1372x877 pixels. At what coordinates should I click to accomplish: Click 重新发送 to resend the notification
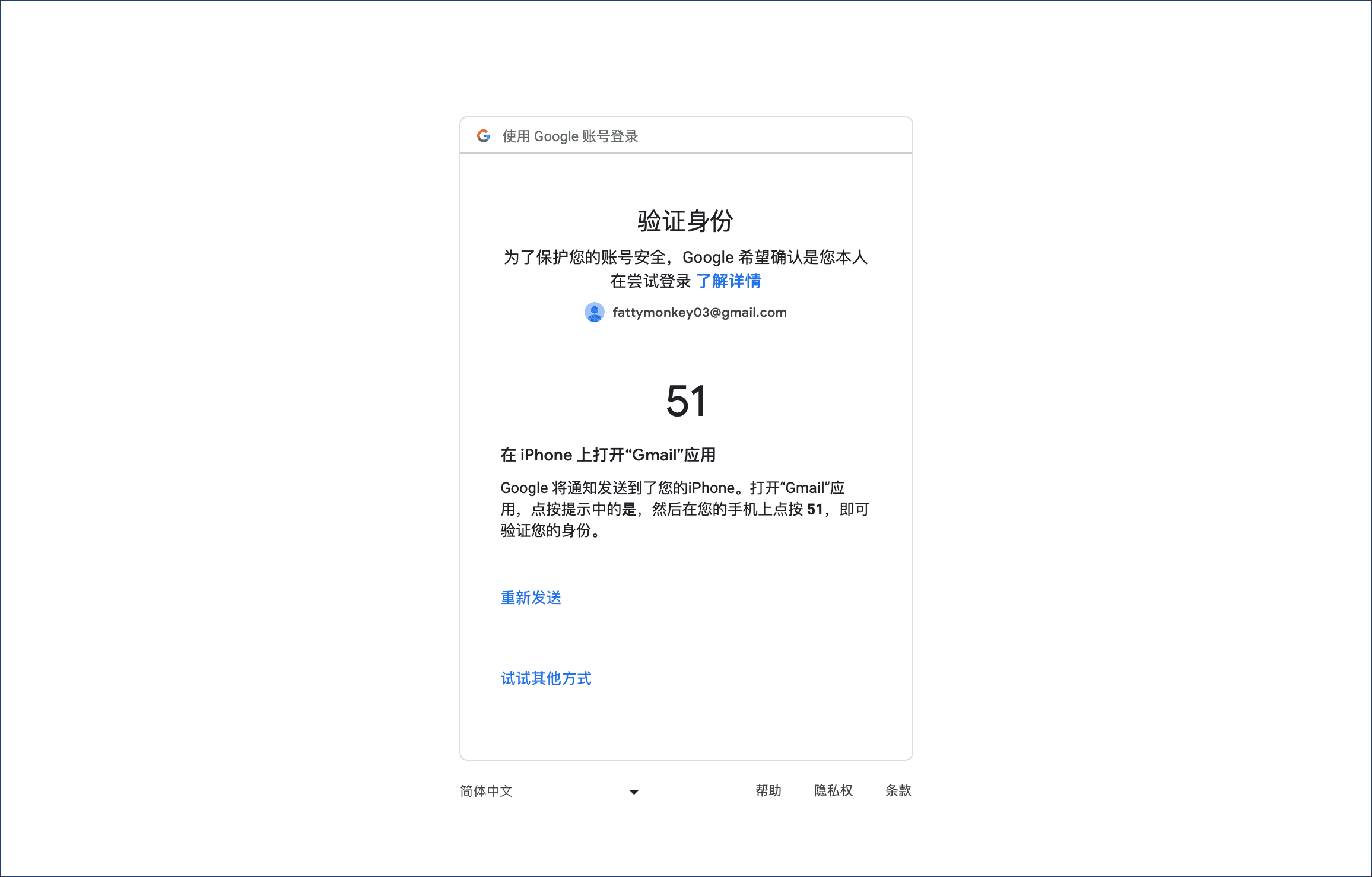(x=531, y=598)
